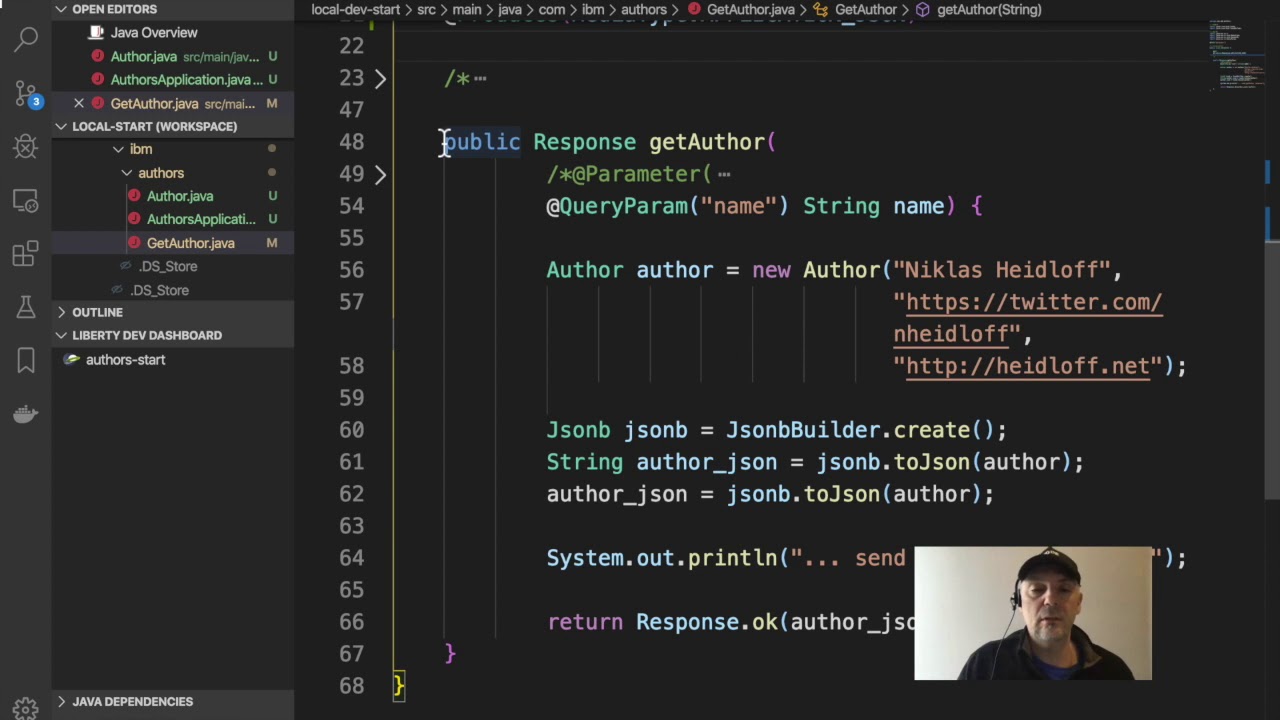Click breadcrumb java
This screenshot has height=720, width=1280.
510,10
